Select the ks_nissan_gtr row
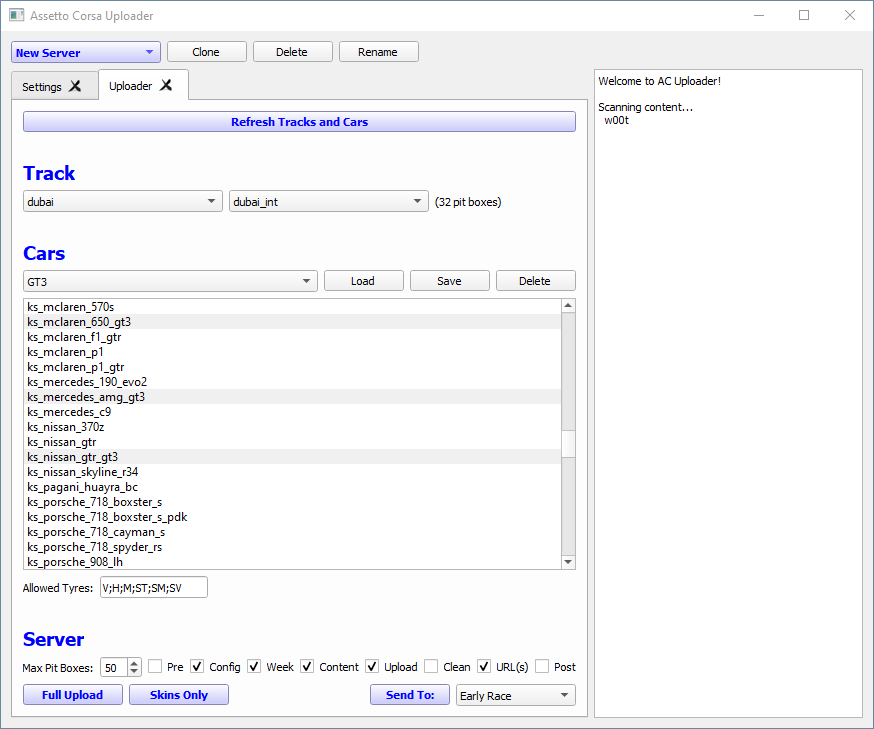The width and height of the screenshot is (874, 729). click(293, 442)
